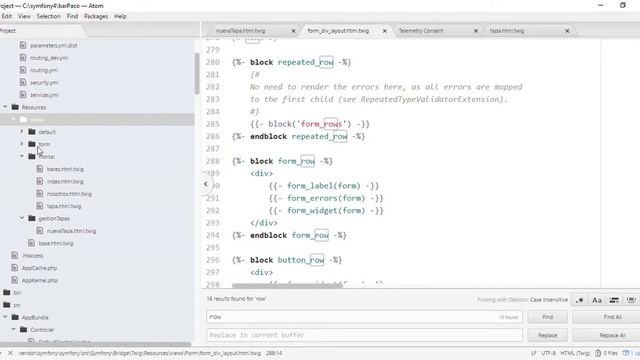Open the Packages menu

pos(96,16)
